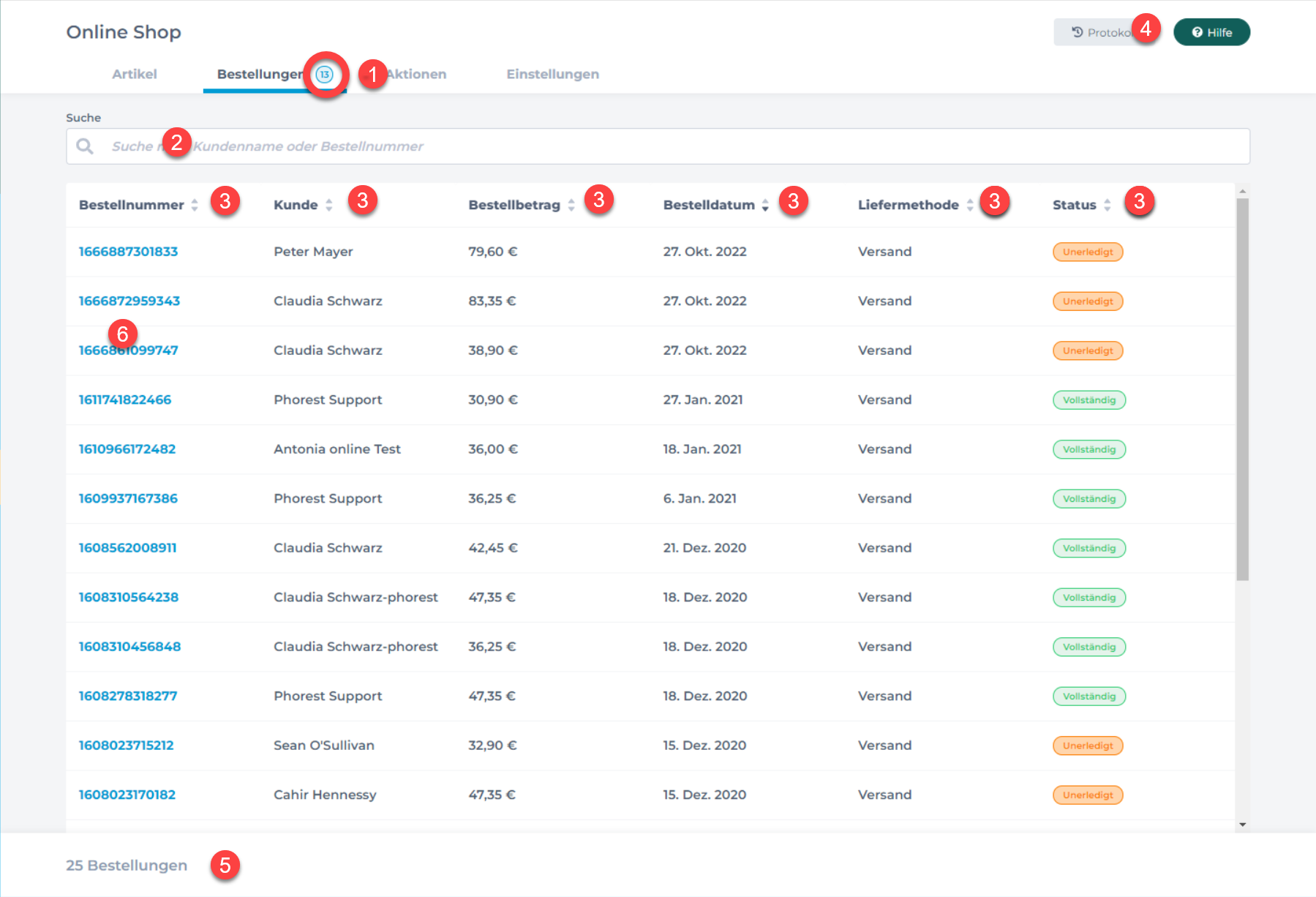Image resolution: width=1316 pixels, height=897 pixels.
Task: Click Vollständig badge of order 1611741822466
Action: (1089, 399)
